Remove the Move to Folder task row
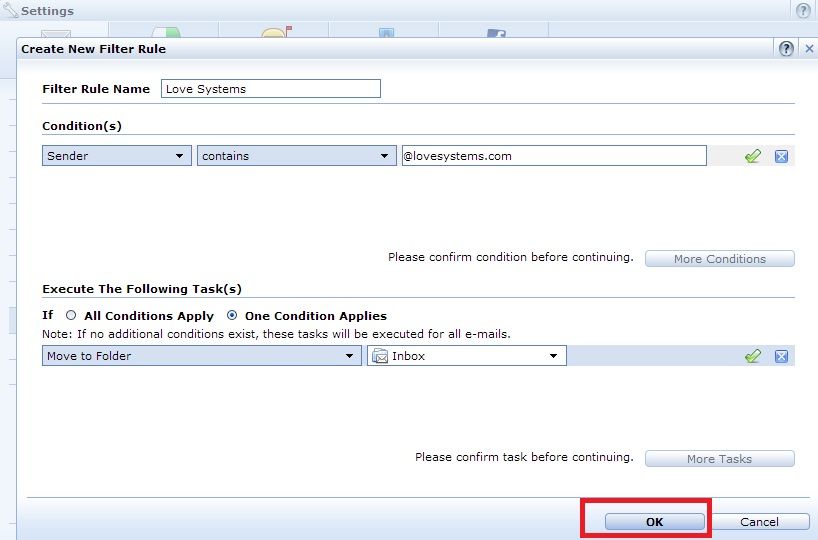Image resolution: width=818 pixels, height=540 pixels. click(x=781, y=356)
